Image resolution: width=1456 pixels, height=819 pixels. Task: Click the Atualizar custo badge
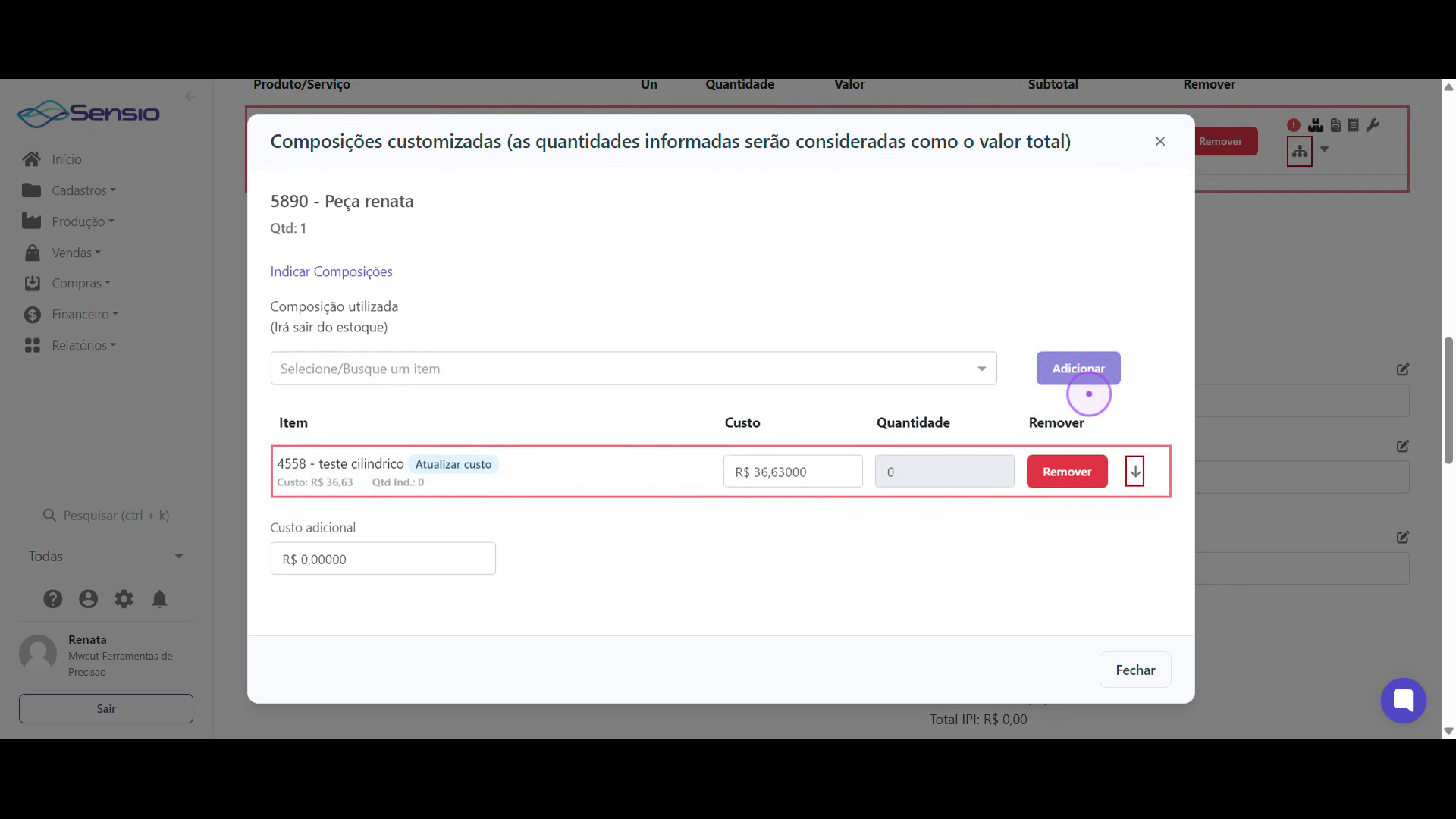(x=453, y=464)
